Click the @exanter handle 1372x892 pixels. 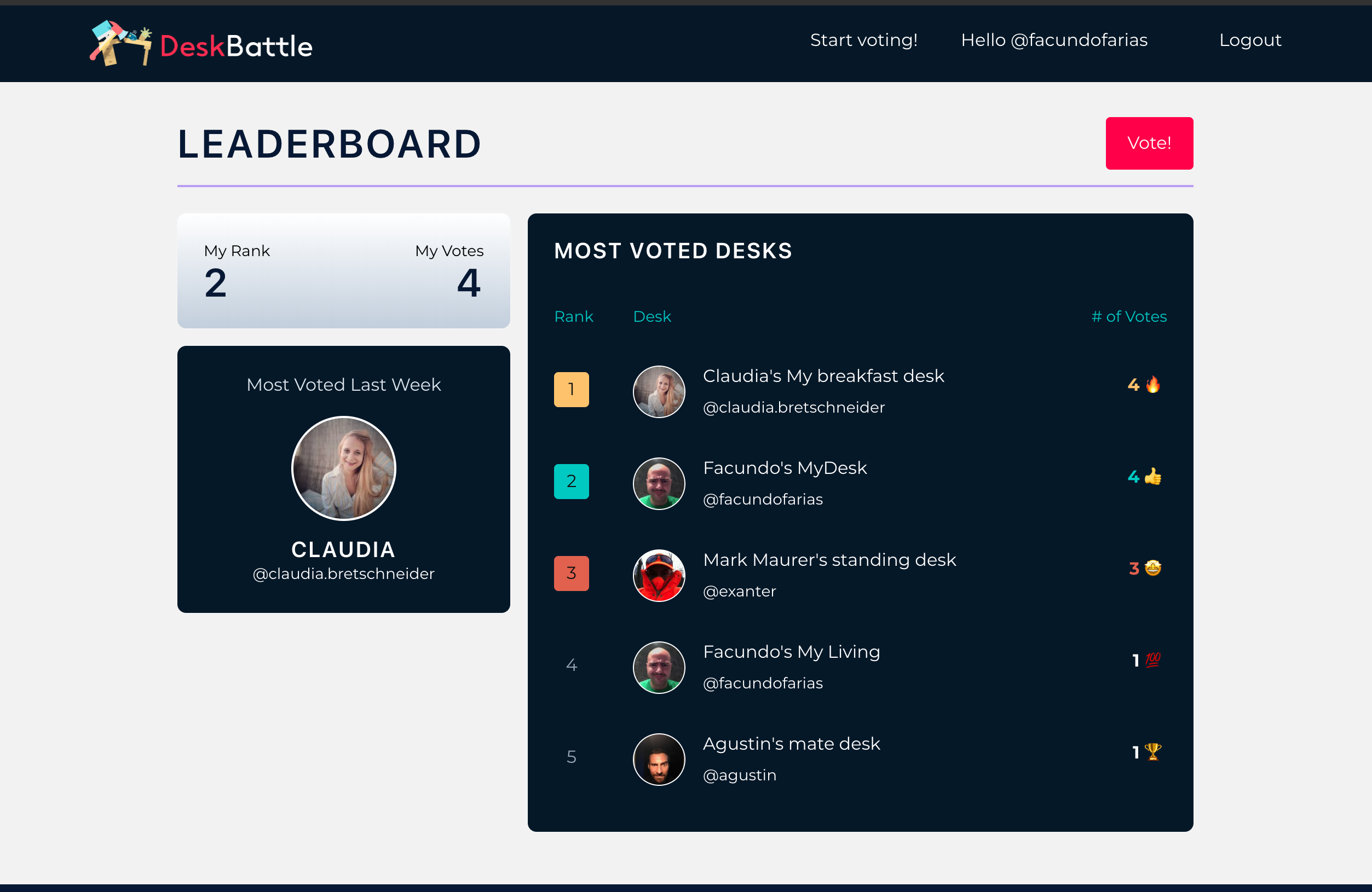pyautogui.click(x=740, y=591)
